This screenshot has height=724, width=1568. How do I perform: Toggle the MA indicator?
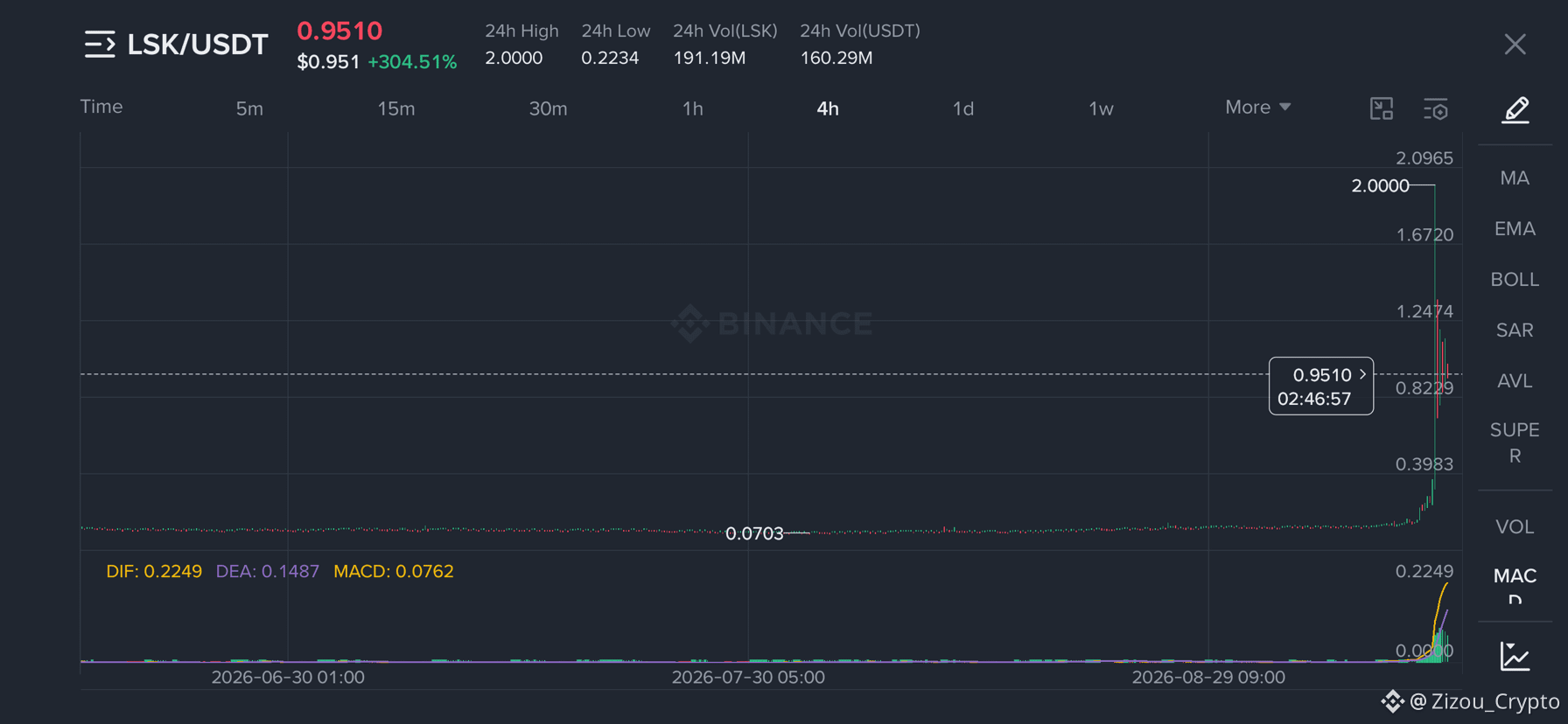pos(1515,178)
